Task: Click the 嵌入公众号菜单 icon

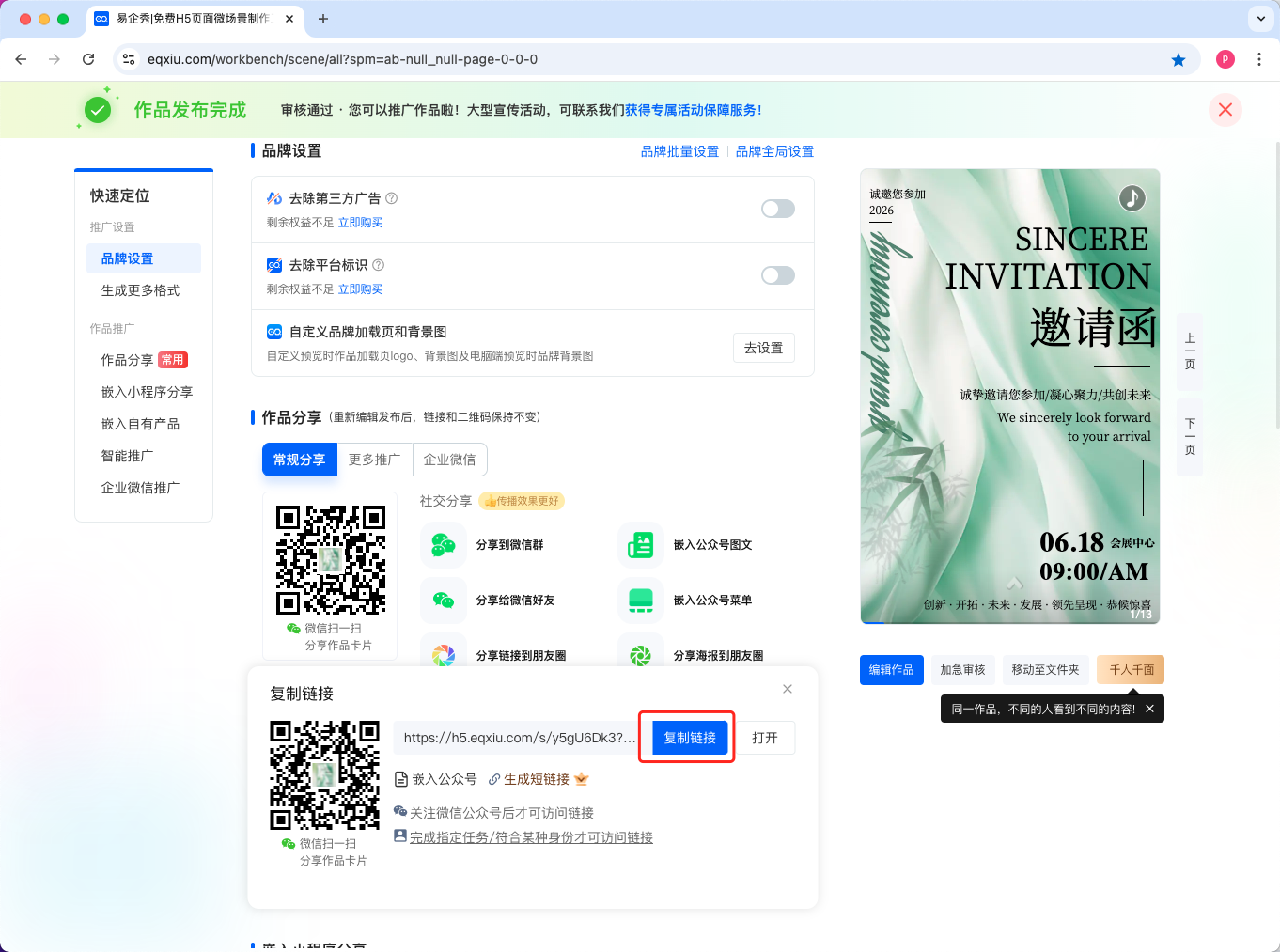Action: point(641,601)
